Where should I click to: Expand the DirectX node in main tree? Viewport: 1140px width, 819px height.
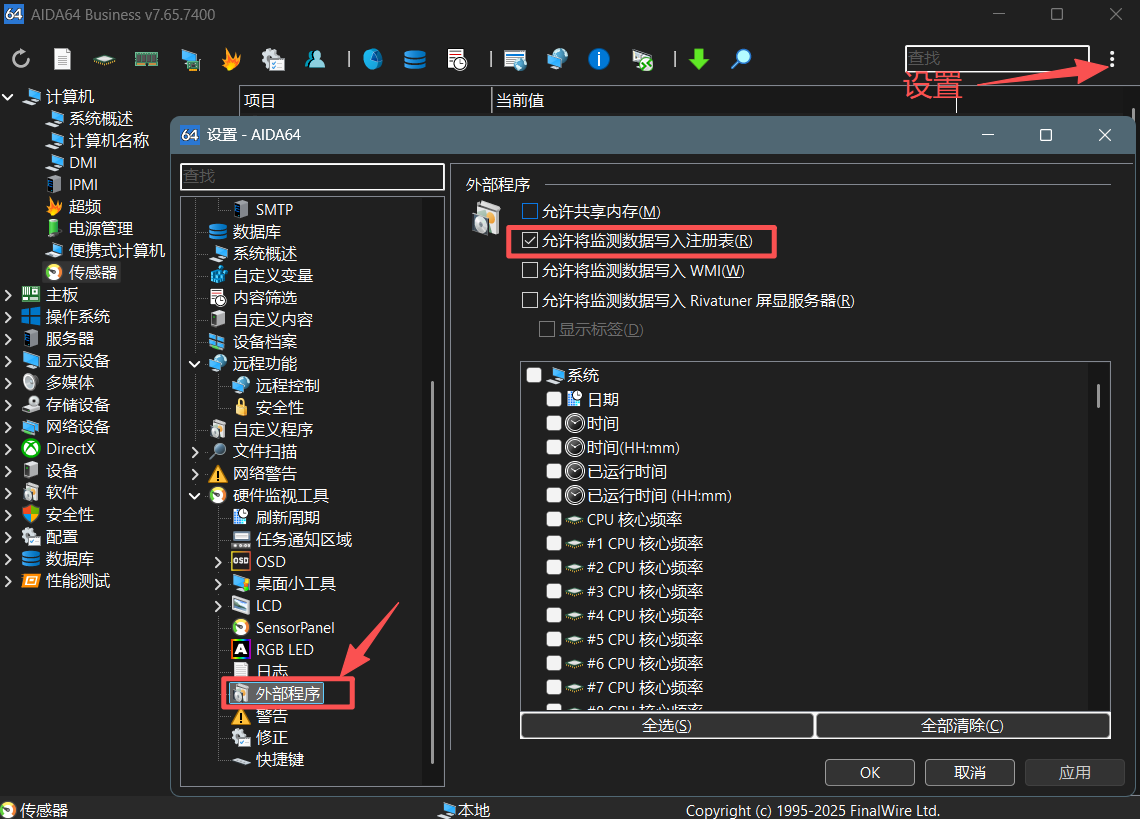[x=8, y=449]
